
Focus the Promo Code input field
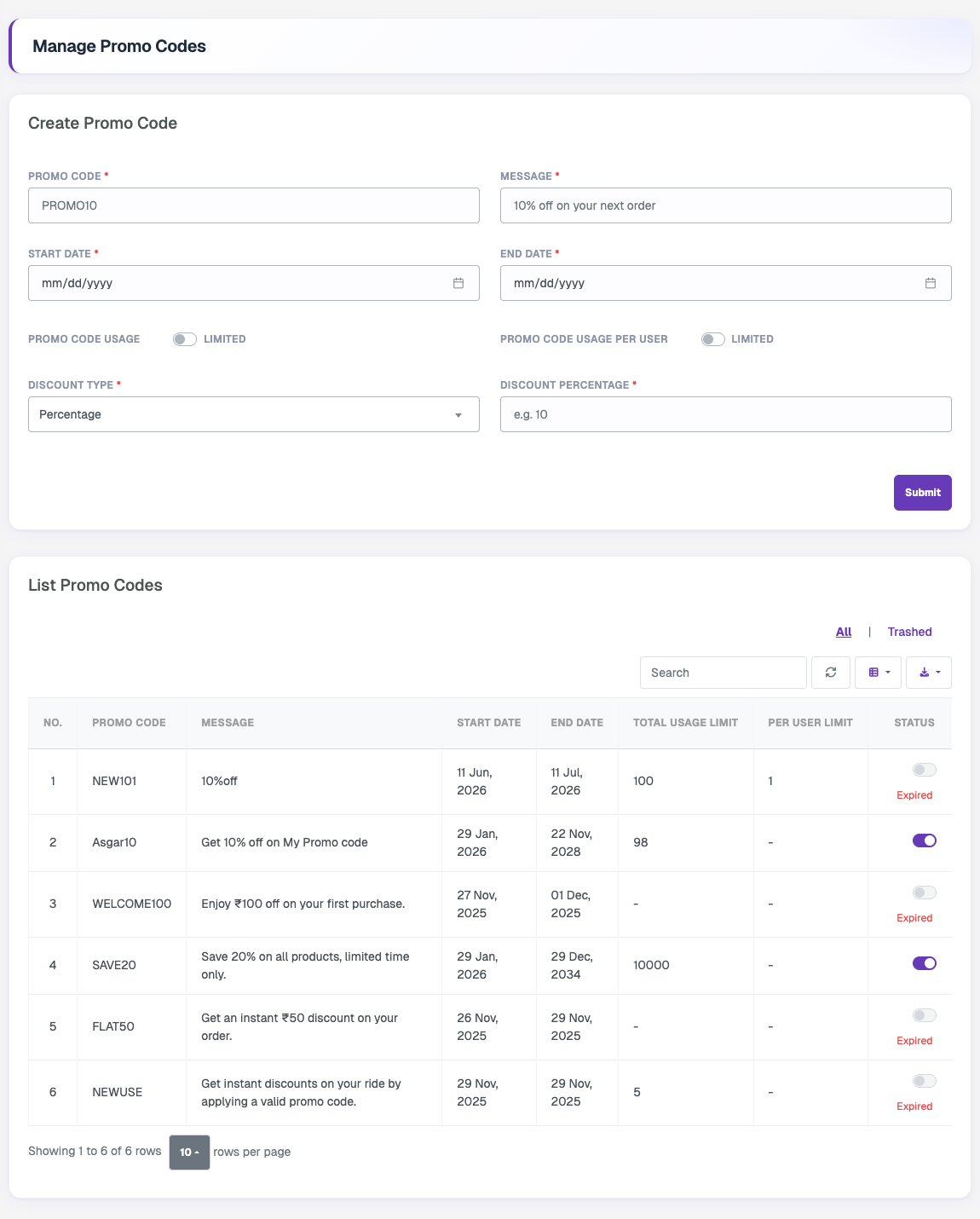tap(254, 205)
